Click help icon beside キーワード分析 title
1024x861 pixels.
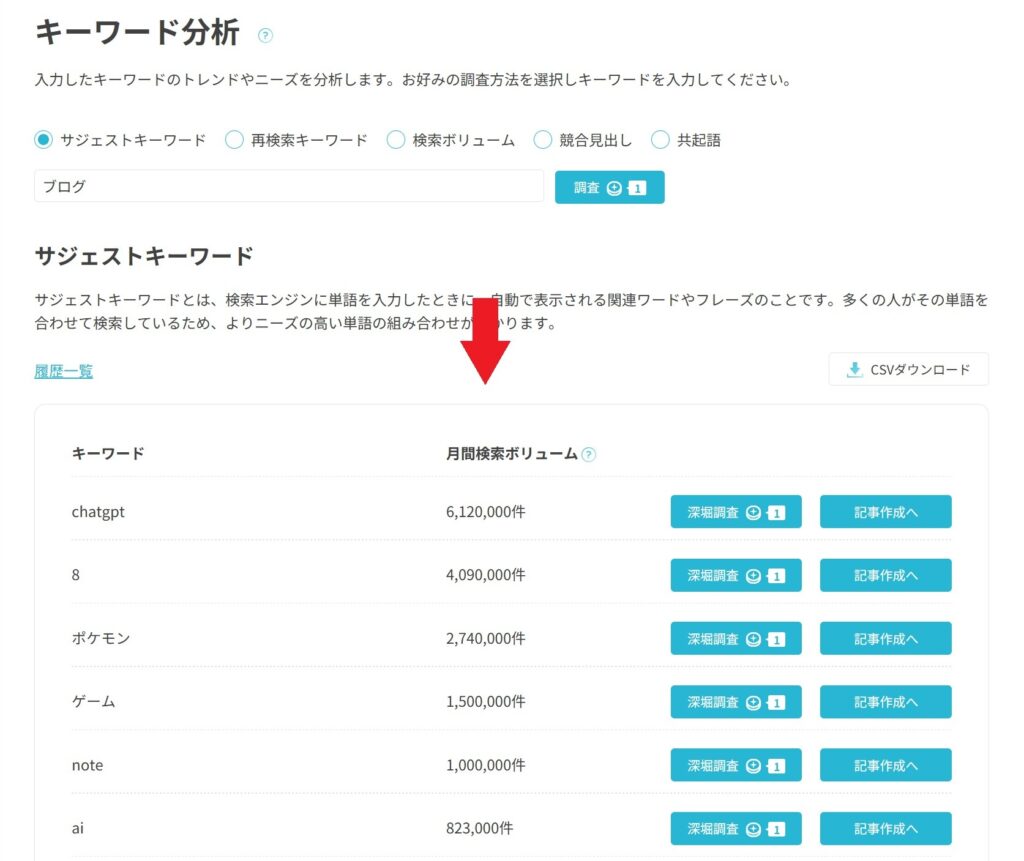click(265, 36)
